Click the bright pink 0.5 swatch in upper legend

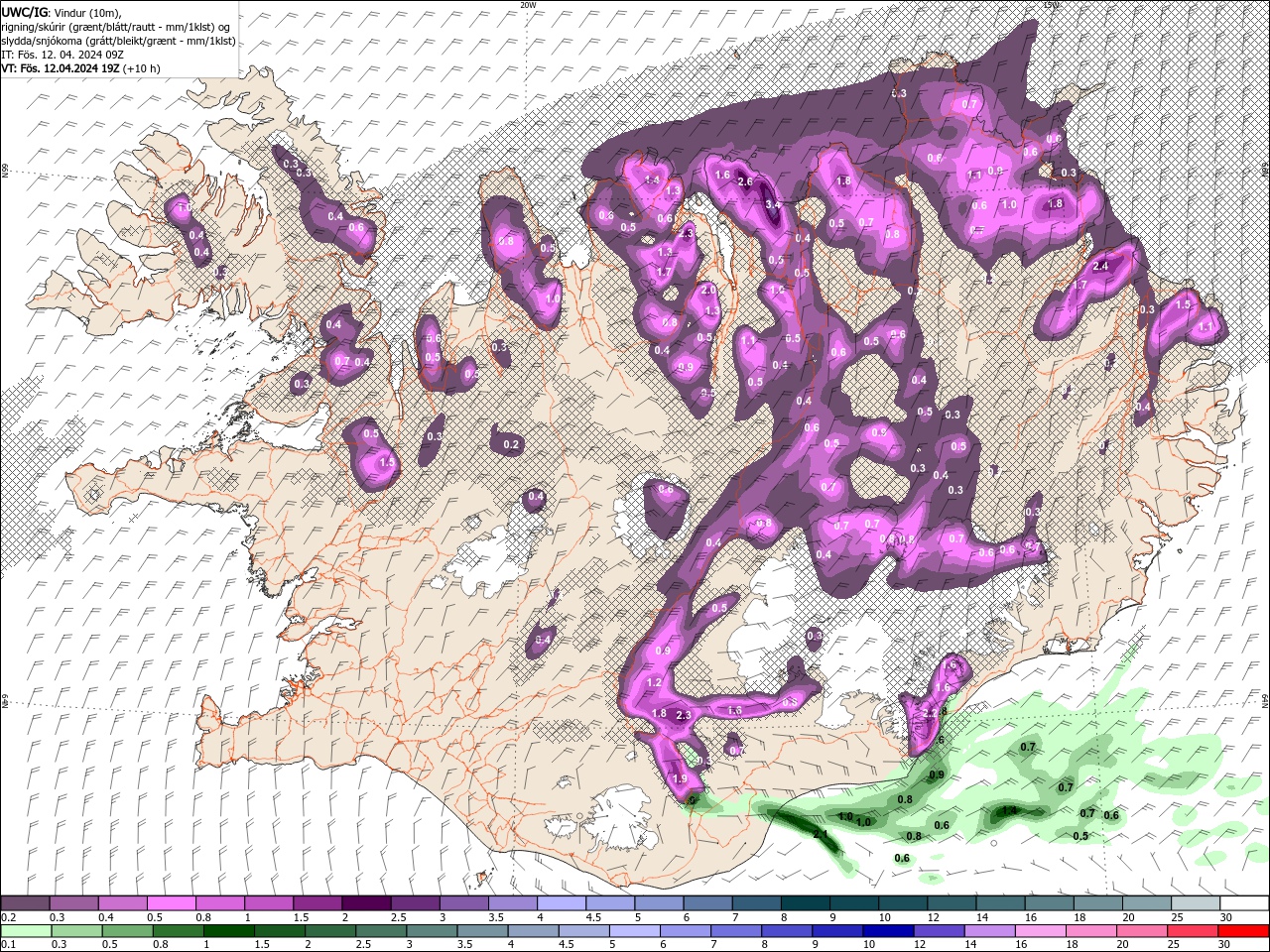(171, 903)
